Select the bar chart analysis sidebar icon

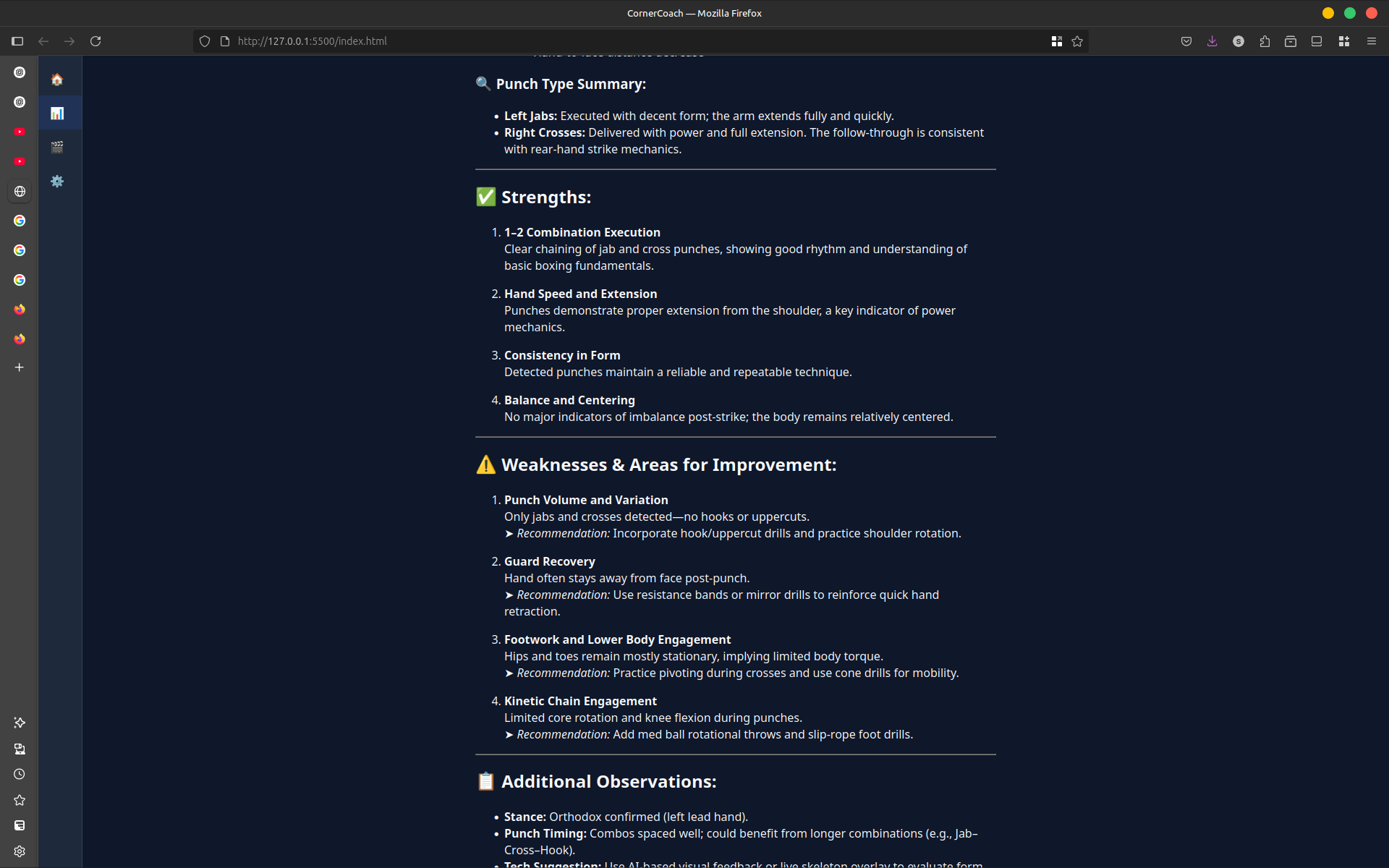(x=57, y=114)
